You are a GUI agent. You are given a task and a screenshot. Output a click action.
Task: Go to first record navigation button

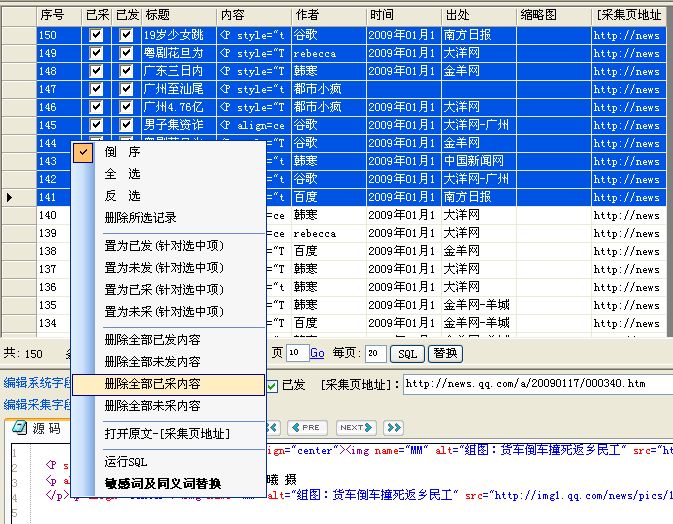272,427
